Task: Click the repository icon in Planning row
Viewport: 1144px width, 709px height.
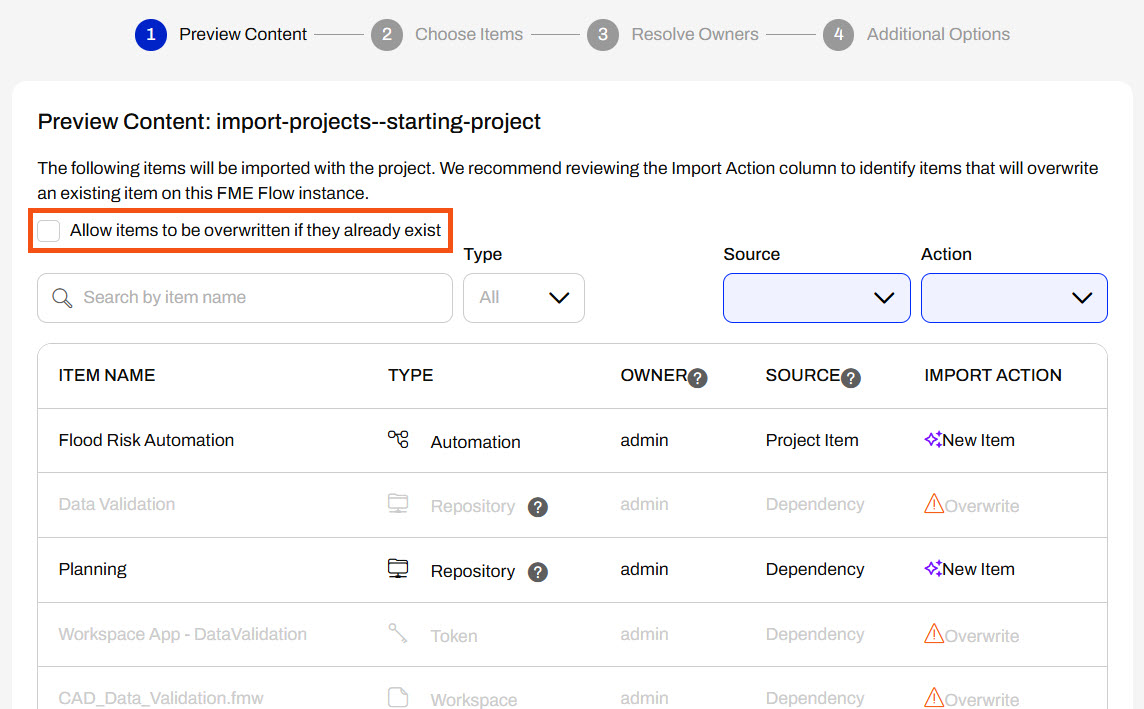Action: point(398,569)
